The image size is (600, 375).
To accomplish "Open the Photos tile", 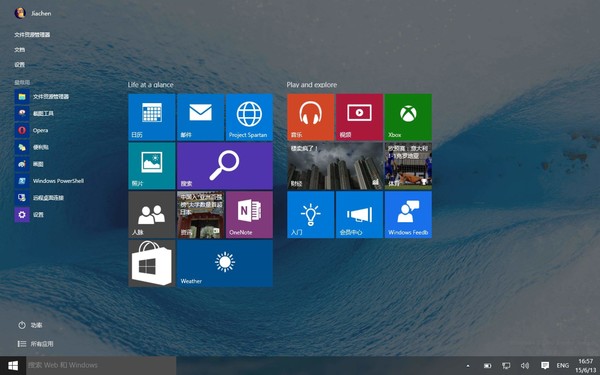I will pos(152,166).
